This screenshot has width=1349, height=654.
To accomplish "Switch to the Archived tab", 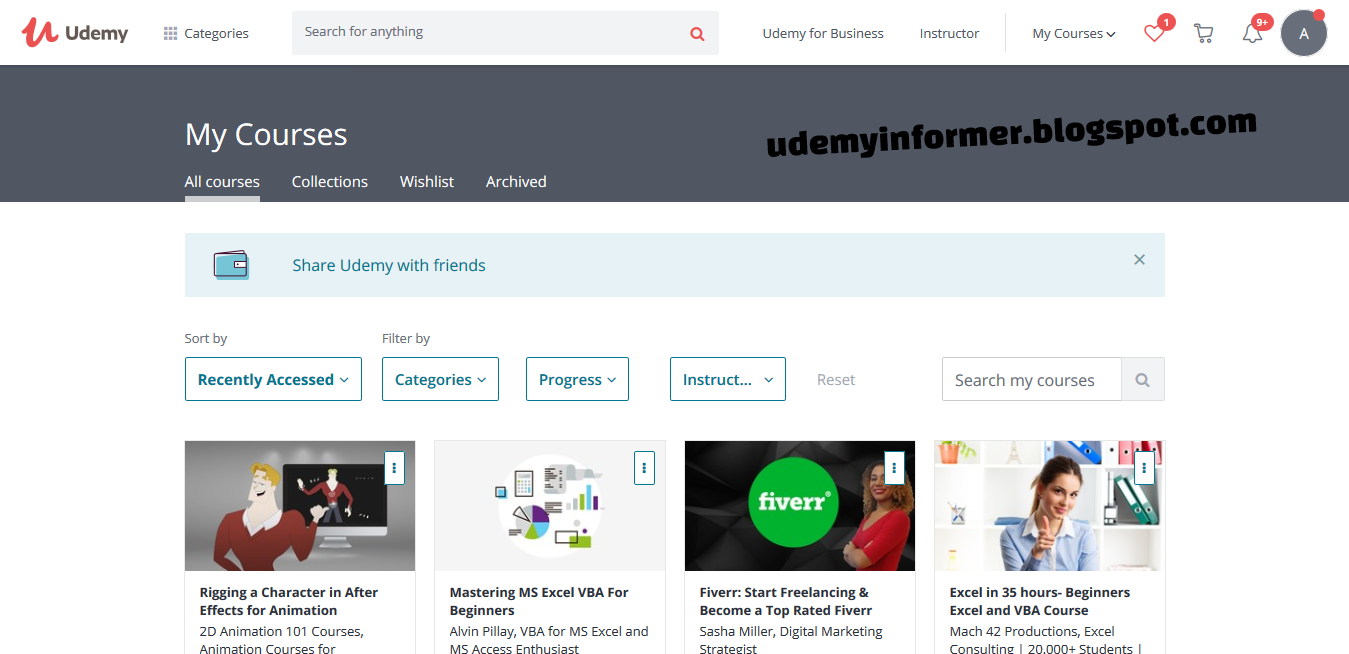I will [515, 181].
